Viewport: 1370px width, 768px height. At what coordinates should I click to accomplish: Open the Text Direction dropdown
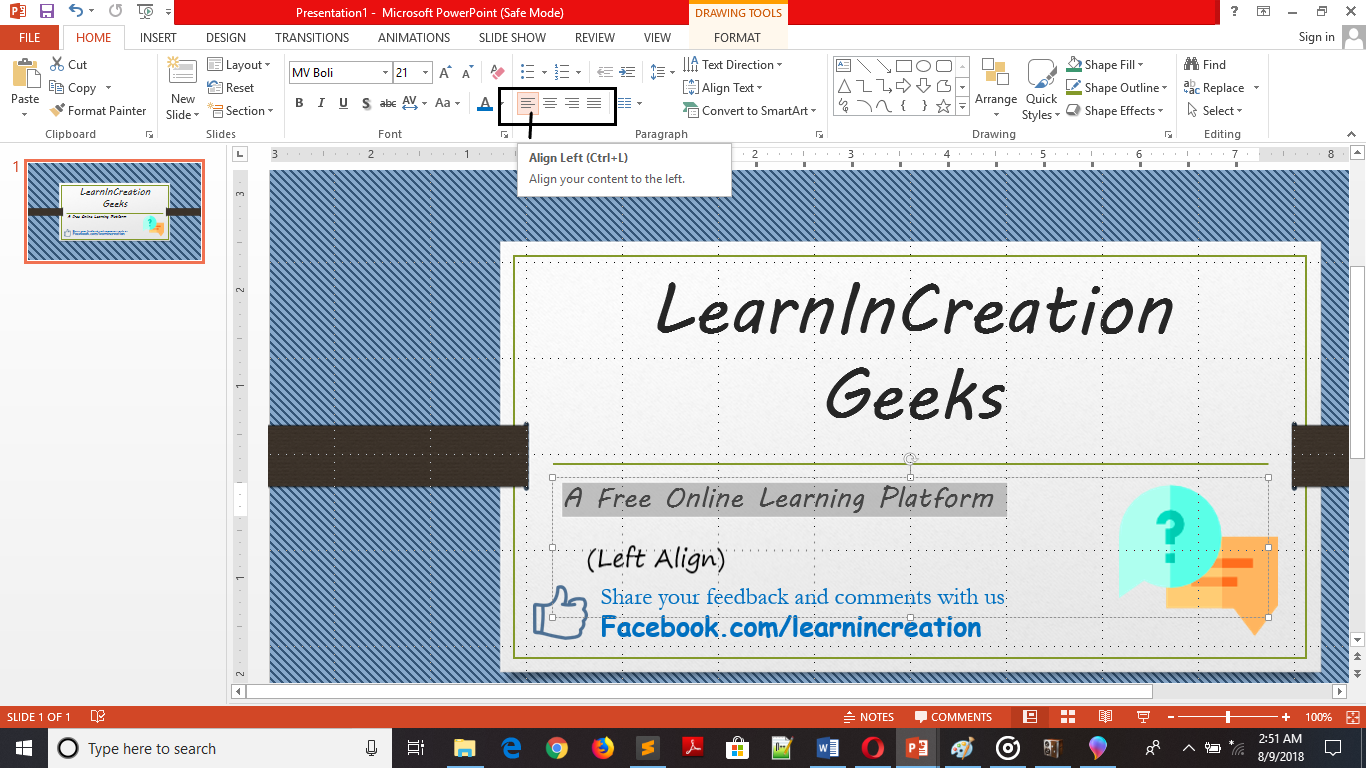pyautogui.click(x=779, y=65)
